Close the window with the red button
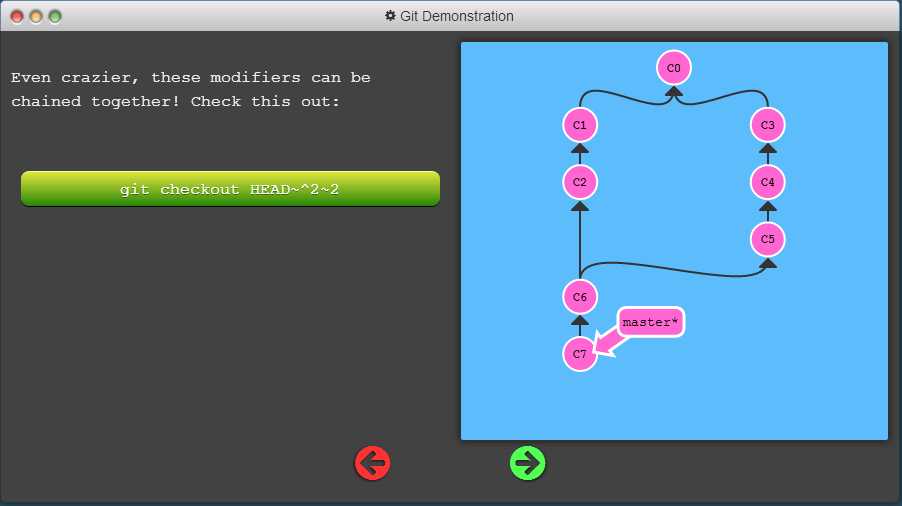Image resolution: width=902 pixels, height=506 pixels. coord(17,17)
